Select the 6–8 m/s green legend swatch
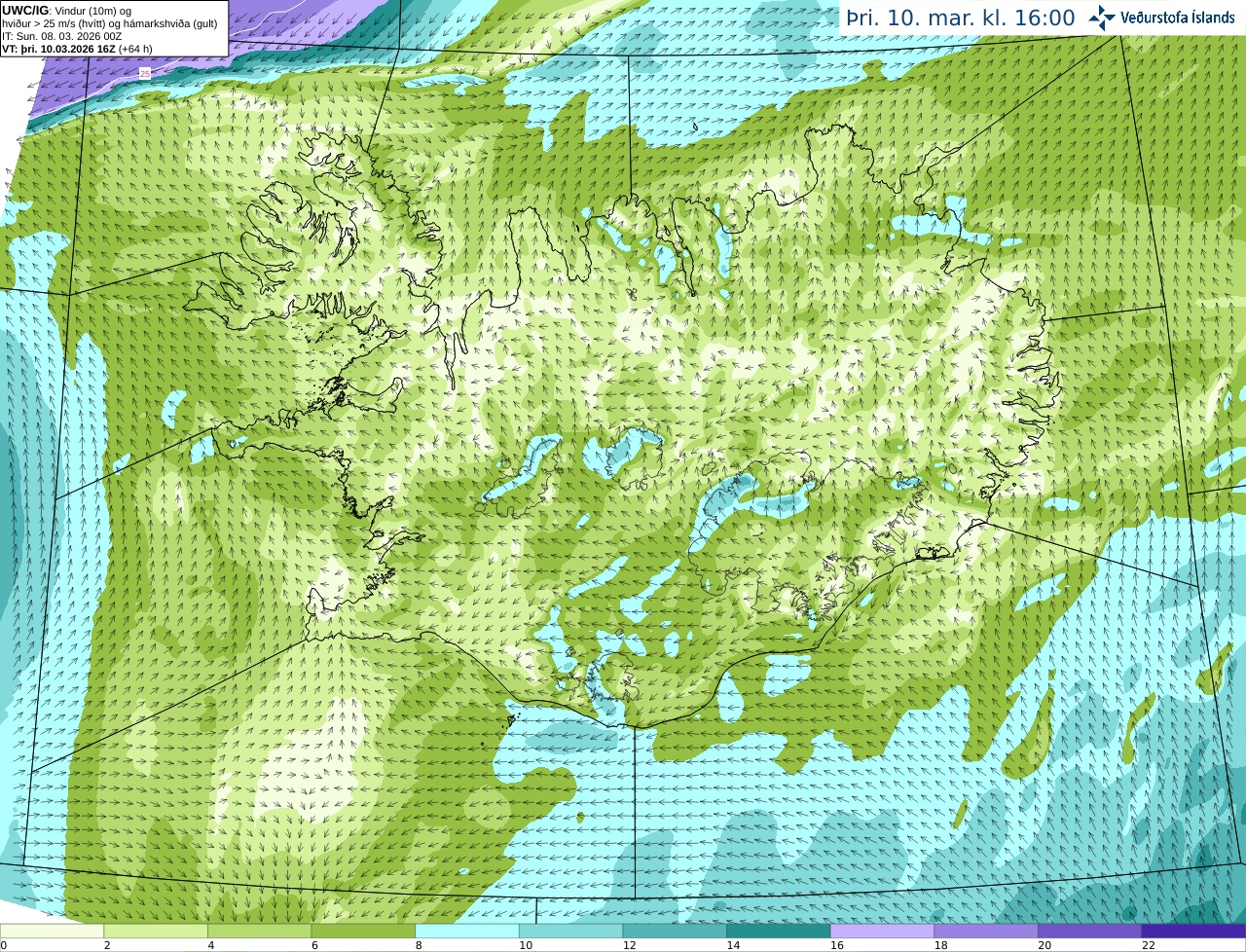1246x952 pixels. [x=363, y=932]
